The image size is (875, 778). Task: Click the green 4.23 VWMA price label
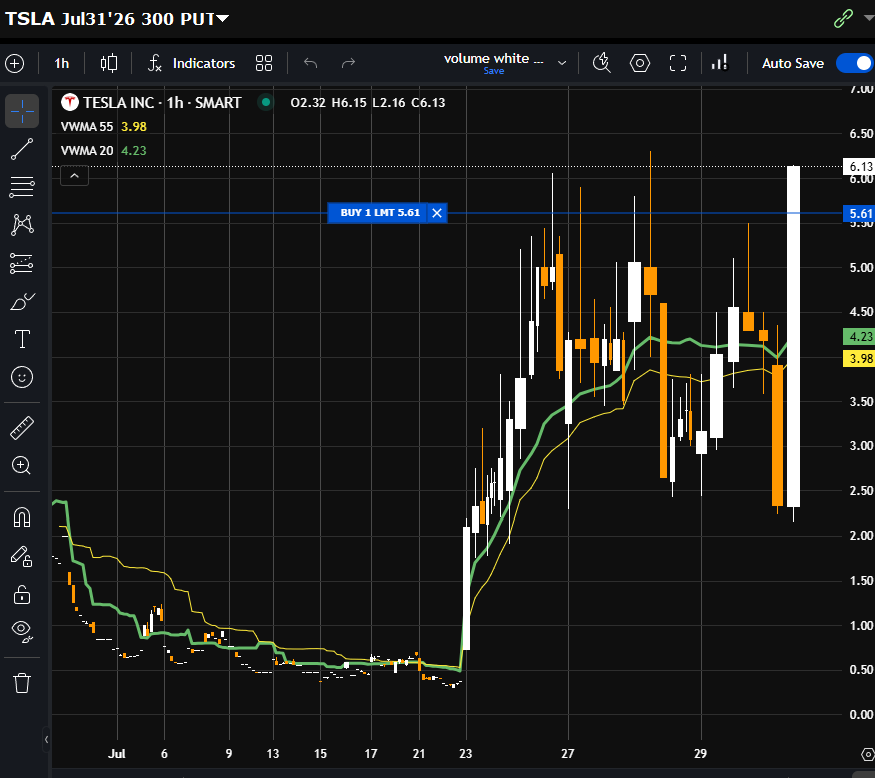click(859, 337)
